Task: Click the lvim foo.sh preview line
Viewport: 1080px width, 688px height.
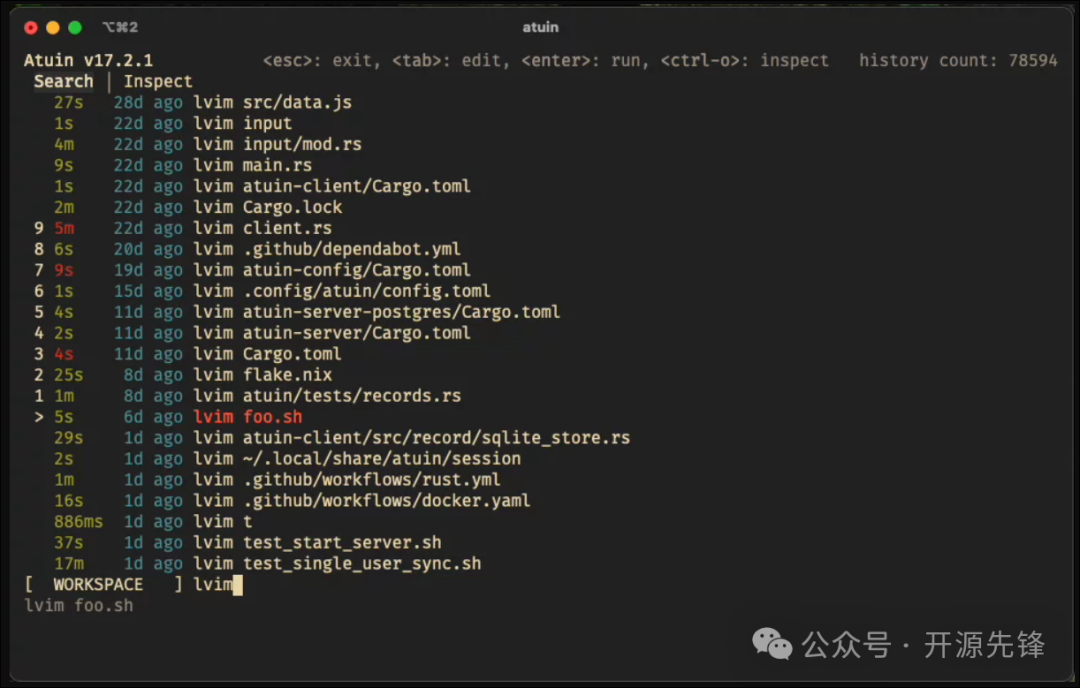Action: 79,605
